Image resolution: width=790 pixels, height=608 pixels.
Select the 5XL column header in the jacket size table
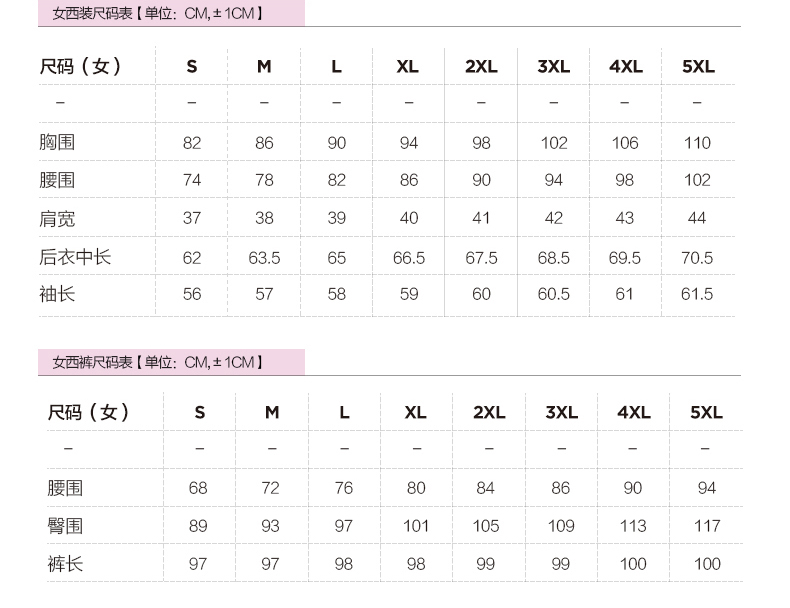[698, 67]
